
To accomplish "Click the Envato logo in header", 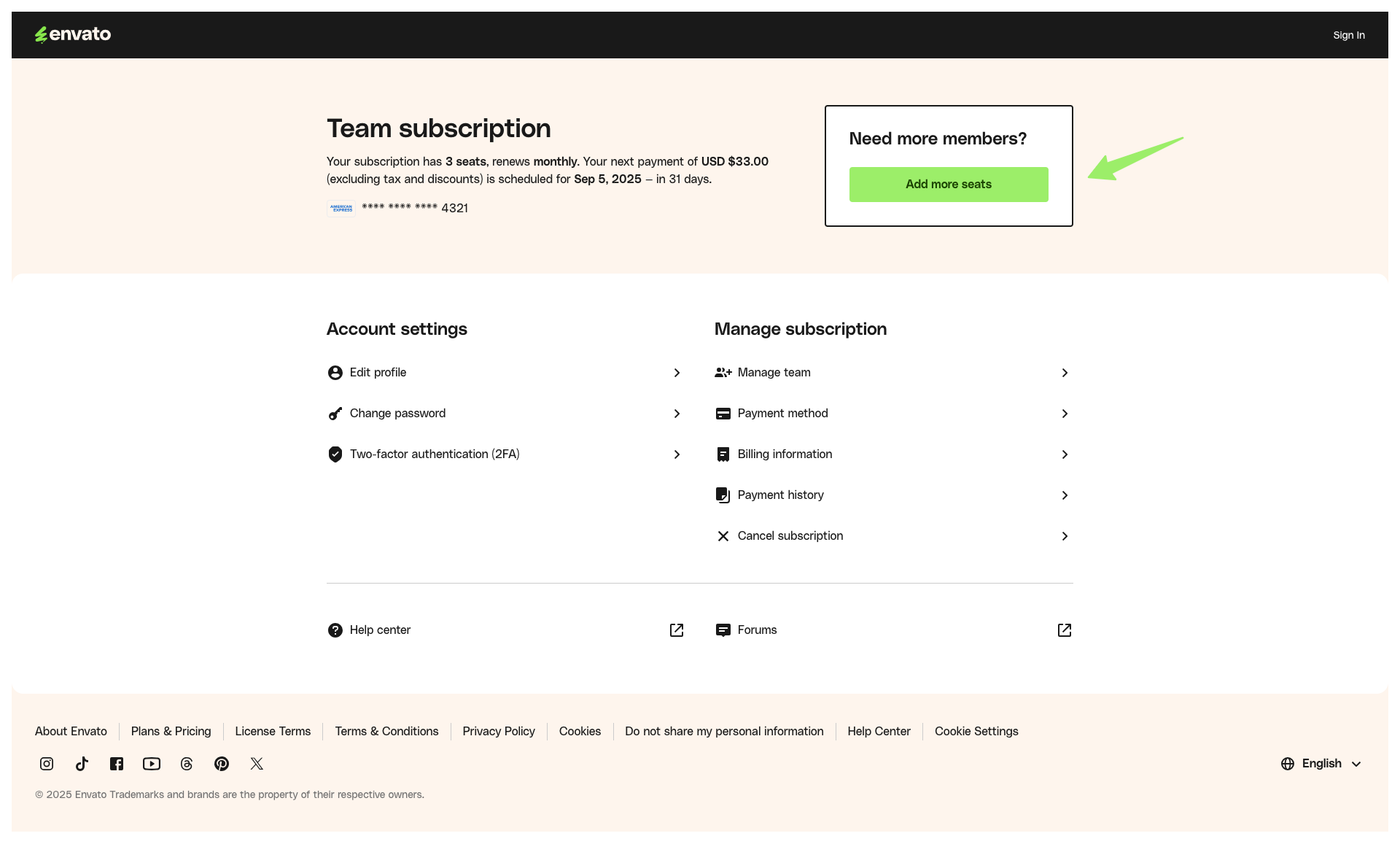I will click(x=73, y=34).
